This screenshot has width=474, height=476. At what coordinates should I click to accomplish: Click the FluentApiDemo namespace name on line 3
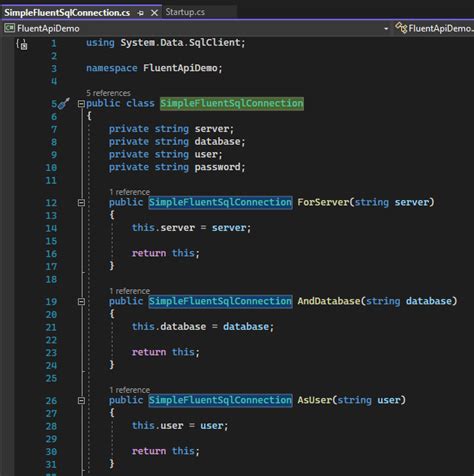(x=180, y=68)
